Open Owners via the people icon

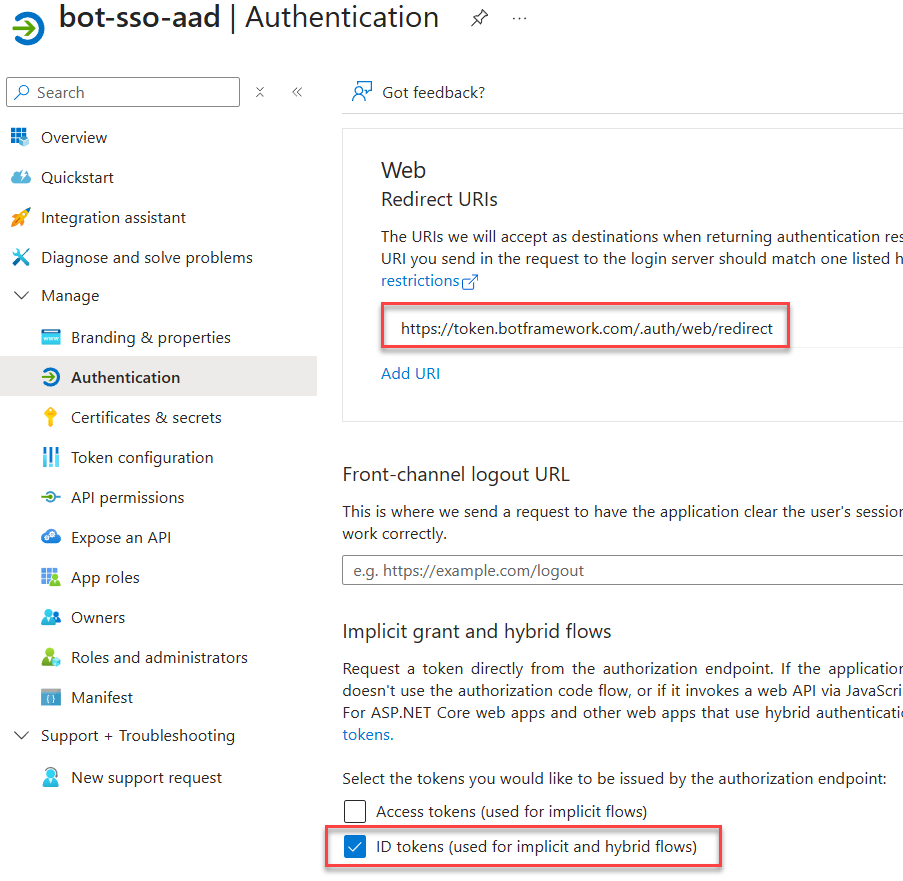tap(53, 617)
